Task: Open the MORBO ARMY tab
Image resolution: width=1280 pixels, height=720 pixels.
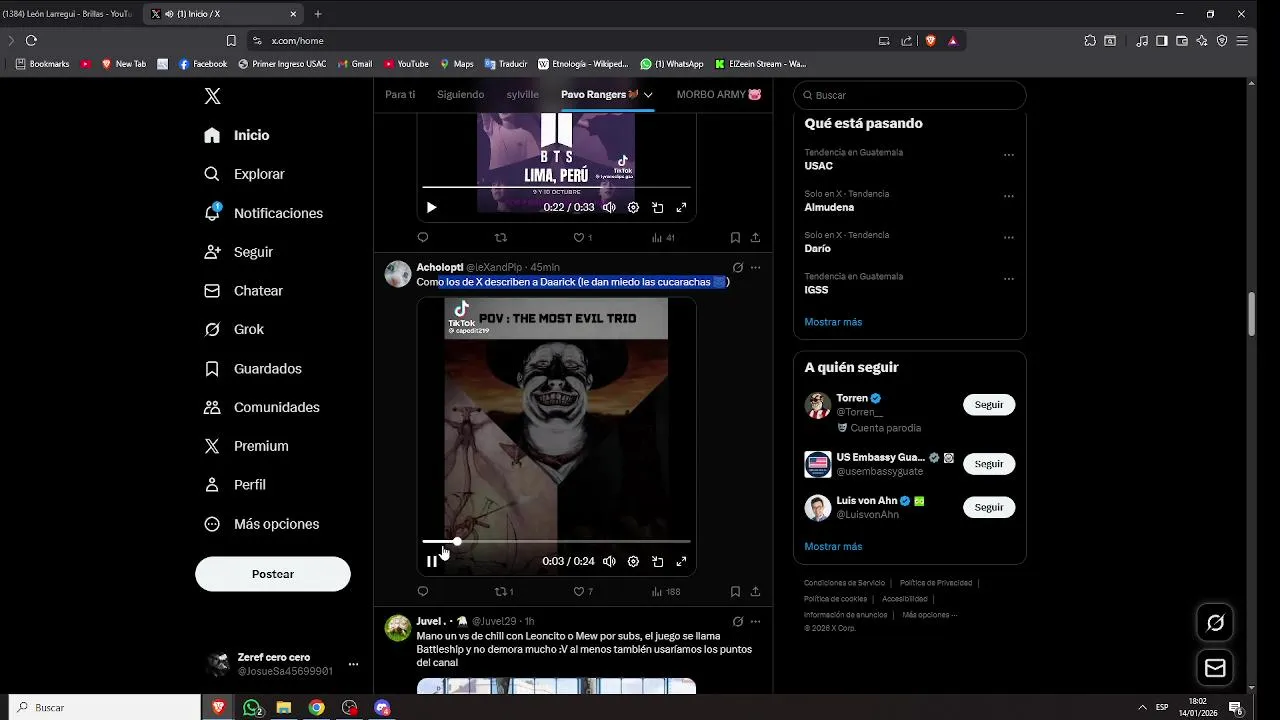Action: [719, 94]
